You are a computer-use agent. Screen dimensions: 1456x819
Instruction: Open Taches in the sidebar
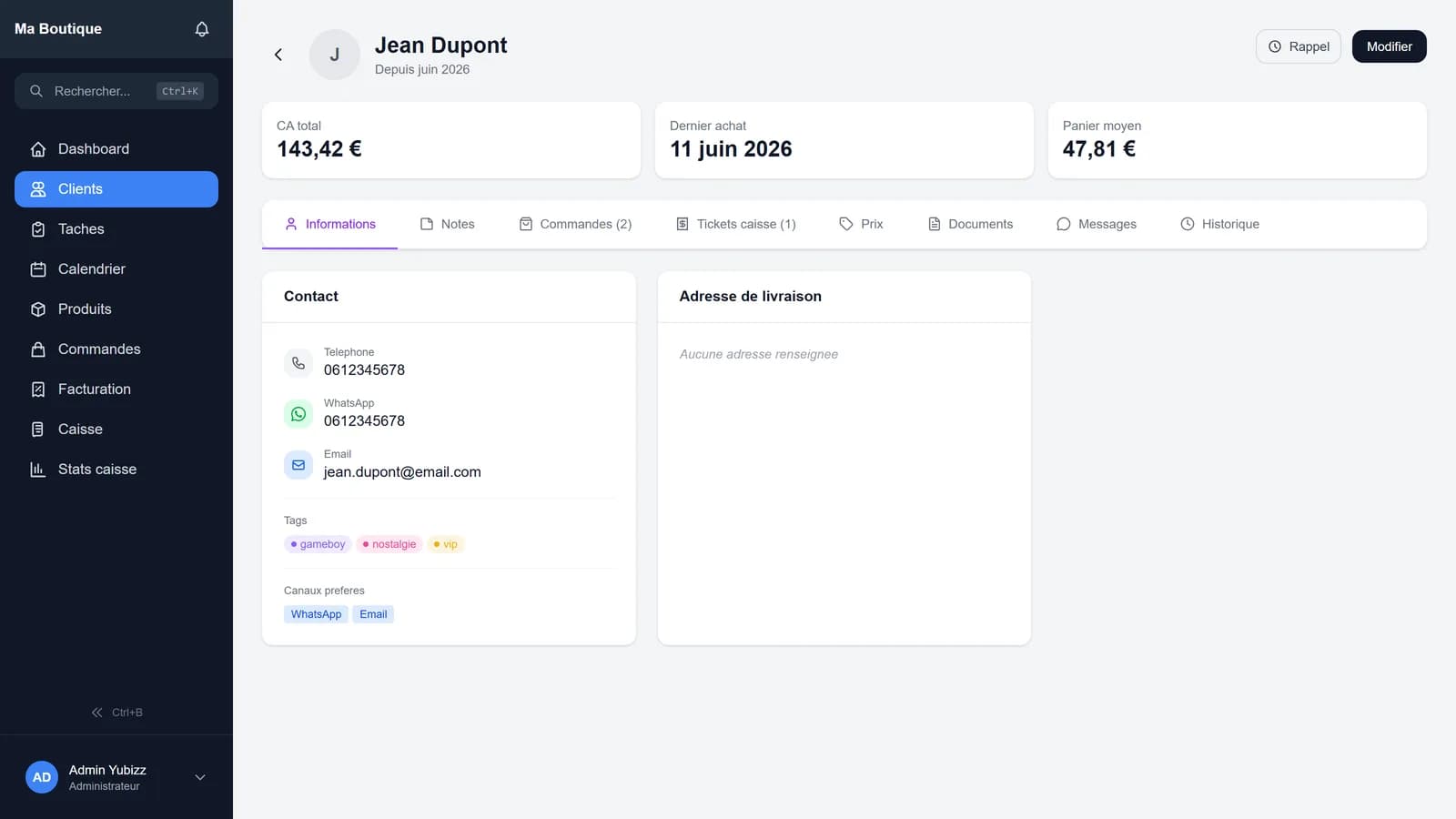pyautogui.click(x=116, y=229)
